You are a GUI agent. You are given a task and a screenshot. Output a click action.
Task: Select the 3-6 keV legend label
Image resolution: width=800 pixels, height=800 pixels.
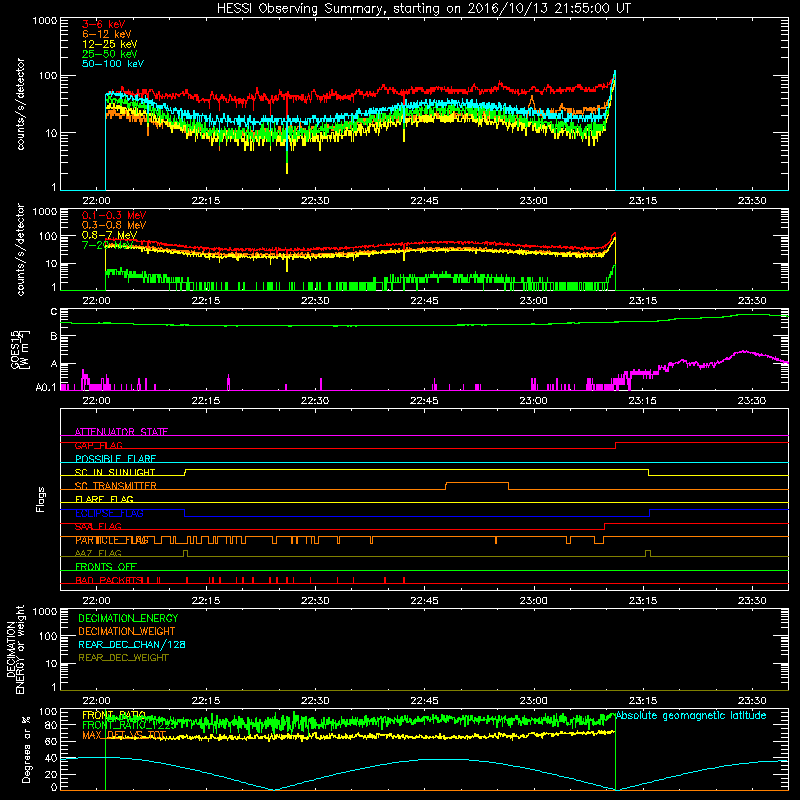pos(103,24)
